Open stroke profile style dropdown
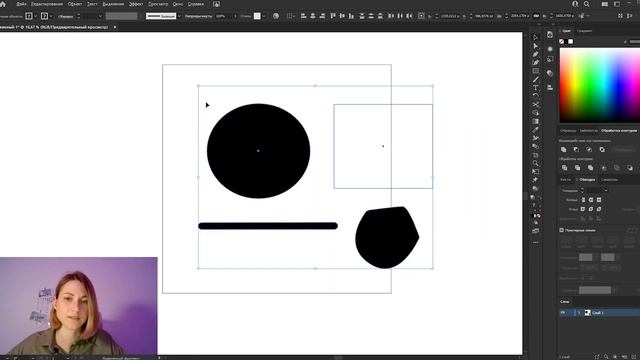 click(179, 16)
